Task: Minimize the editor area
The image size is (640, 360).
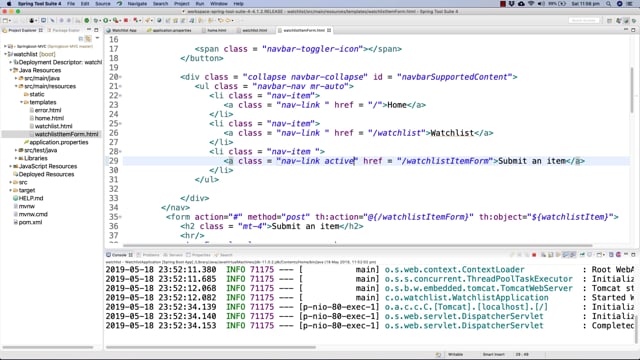Action: 626,30
